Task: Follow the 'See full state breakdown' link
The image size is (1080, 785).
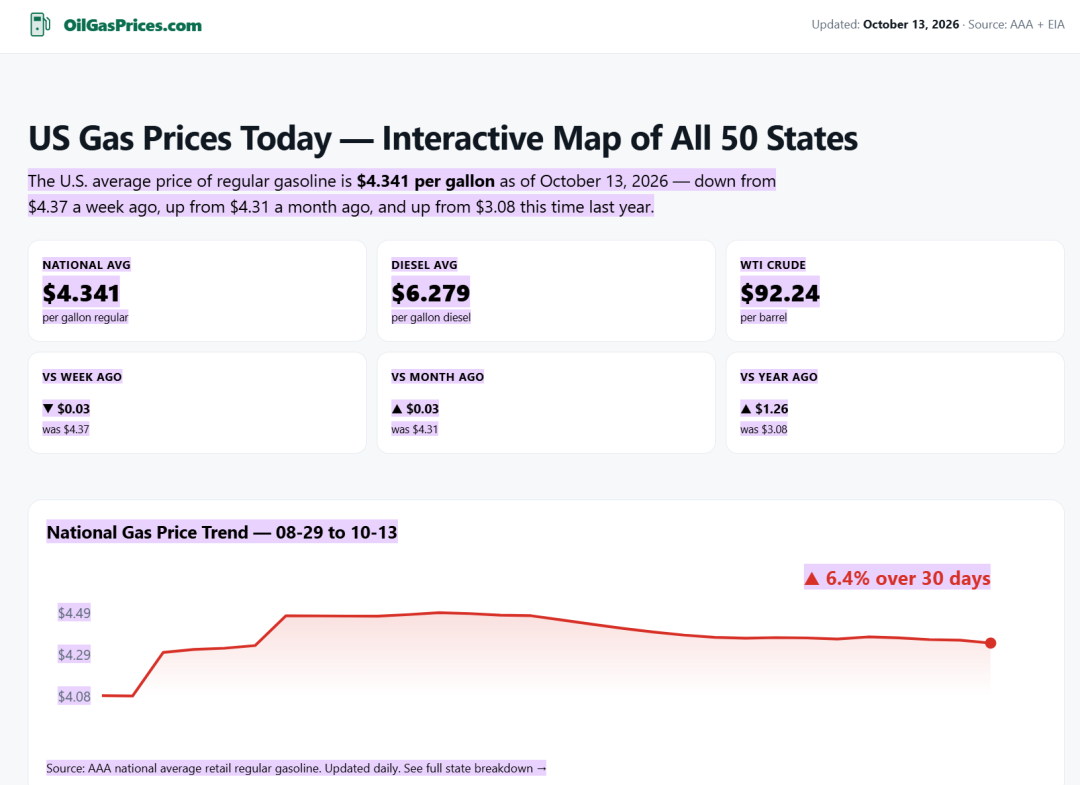Action: pos(475,768)
